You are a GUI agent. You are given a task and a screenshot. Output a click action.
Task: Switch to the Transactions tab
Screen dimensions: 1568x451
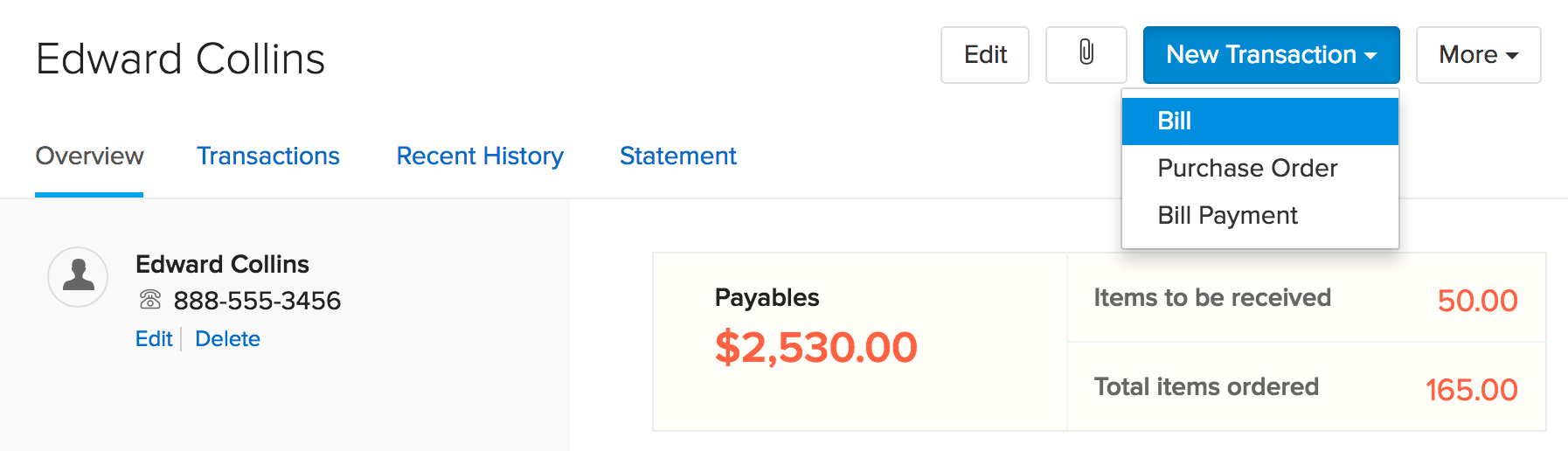(x=267, y=156)
